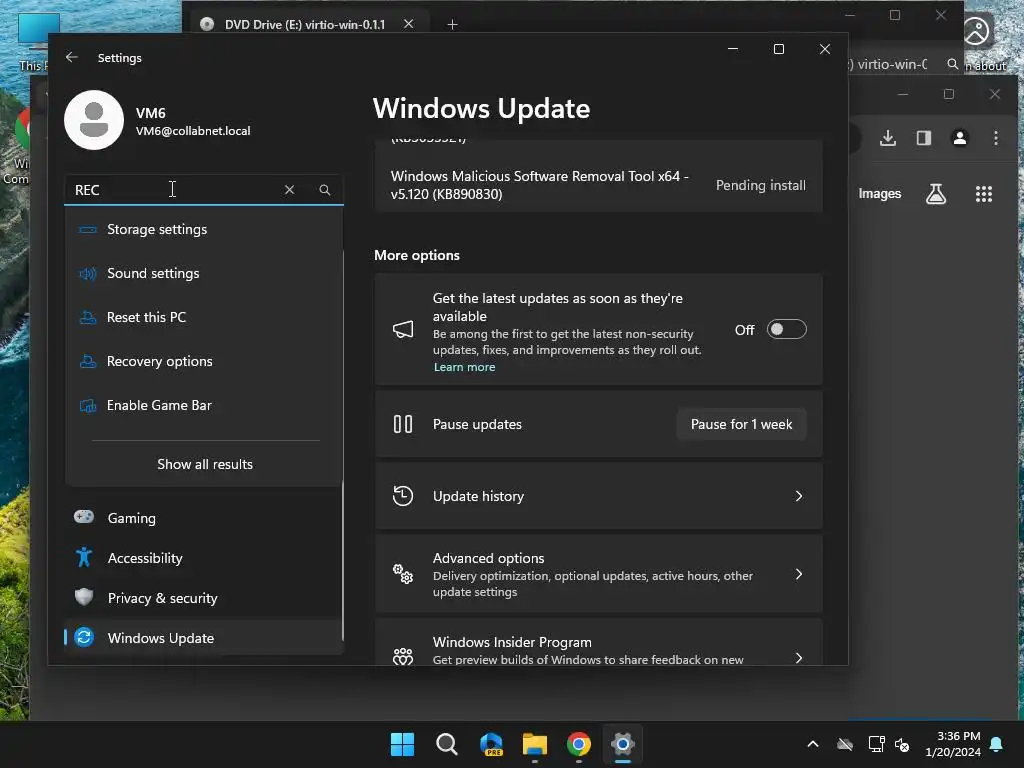
Task: Open File Explorer from taskbar
Action: pyautogui.click(x=535, y=744)
